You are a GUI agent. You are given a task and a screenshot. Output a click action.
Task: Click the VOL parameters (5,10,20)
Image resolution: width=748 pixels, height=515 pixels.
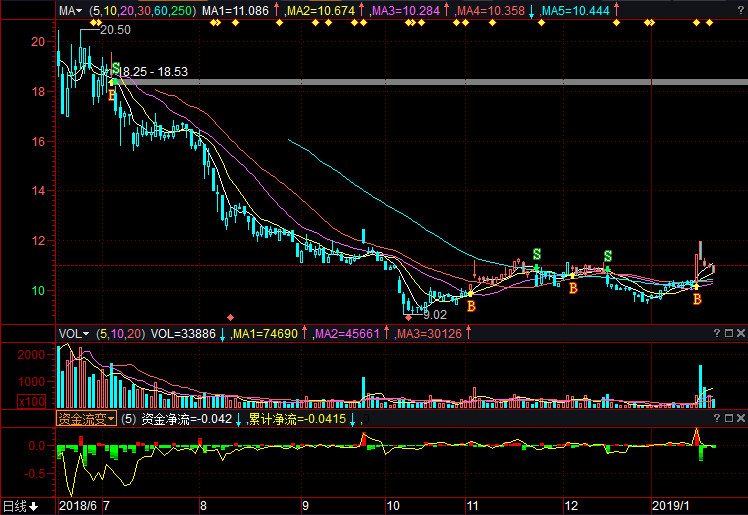pyautogui.click(x=120, y=333)
